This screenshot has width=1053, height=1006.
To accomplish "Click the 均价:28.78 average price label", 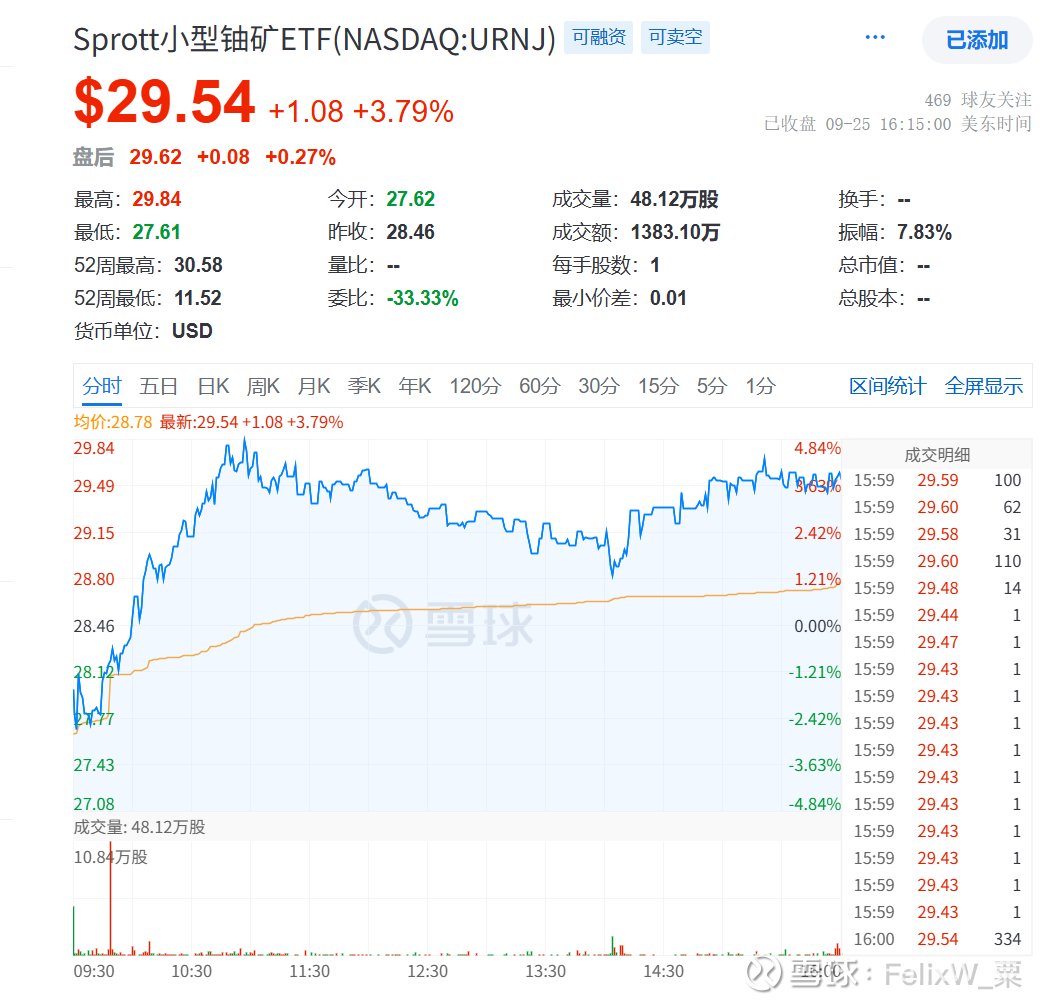I will point(113,422).
